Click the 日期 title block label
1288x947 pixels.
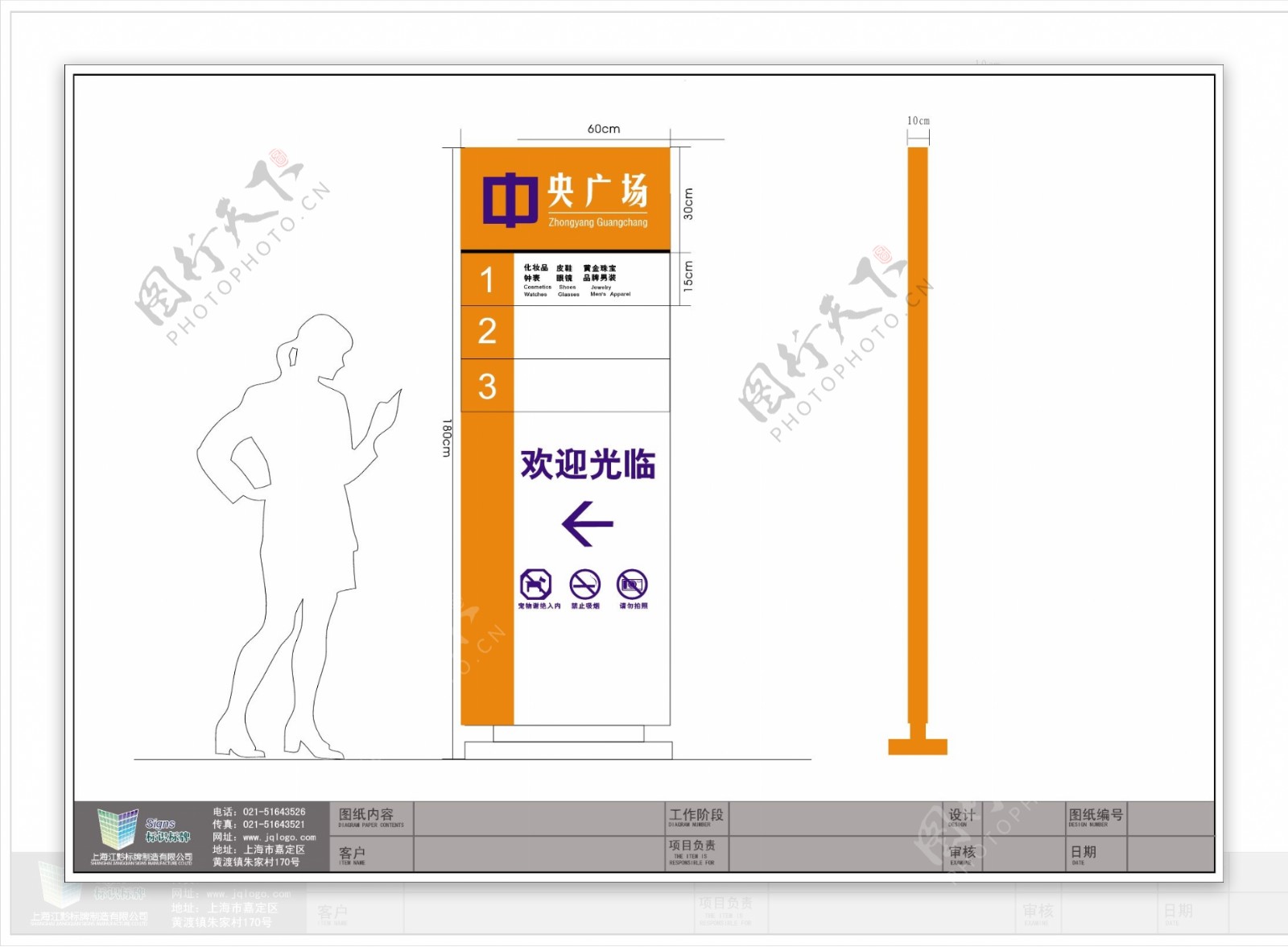1083,852
